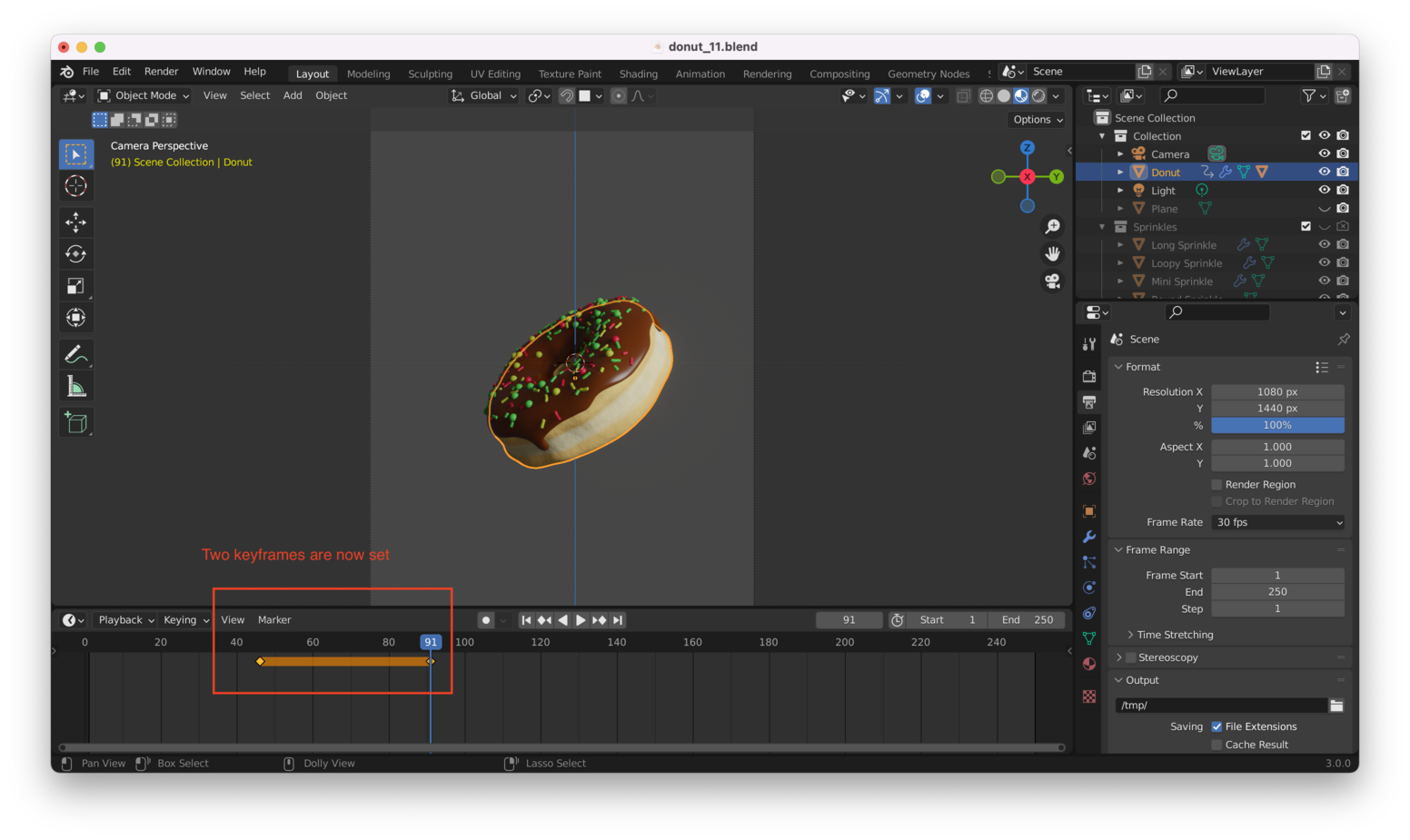This screenshot has height=840, width=1410.
Task: Open the Modifier Properties wrench tab
Action: [1089, 537]
